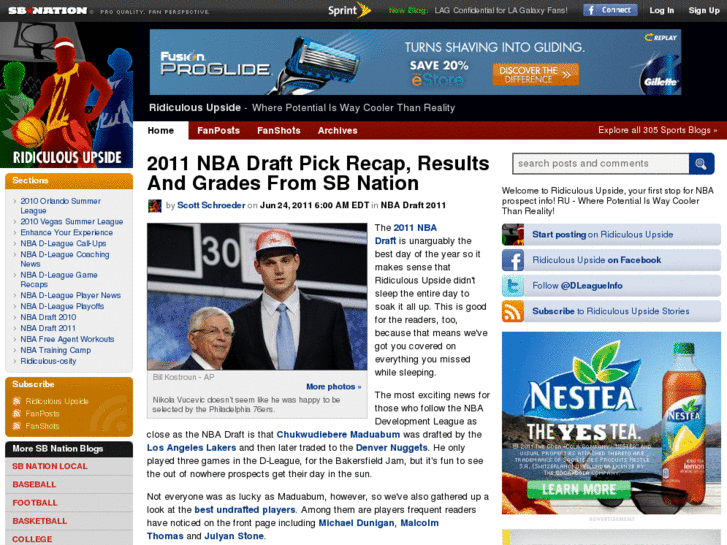This screenshot has width=727, height=545.
Task: Open Explore all 305 Sports Blogs
Action: tap(657, 130)
